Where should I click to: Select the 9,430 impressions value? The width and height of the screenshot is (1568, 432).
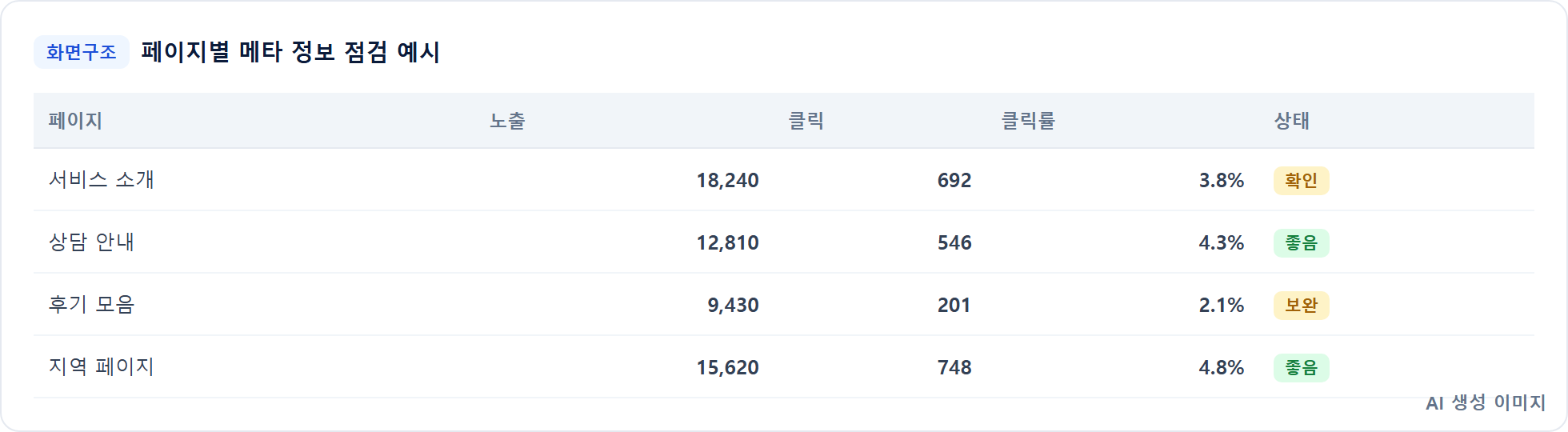[733, 306]
